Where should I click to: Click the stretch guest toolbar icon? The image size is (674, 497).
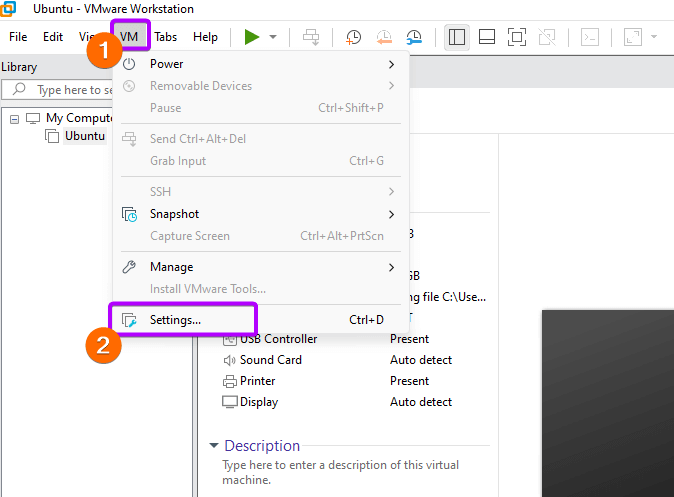click(633, 37)
